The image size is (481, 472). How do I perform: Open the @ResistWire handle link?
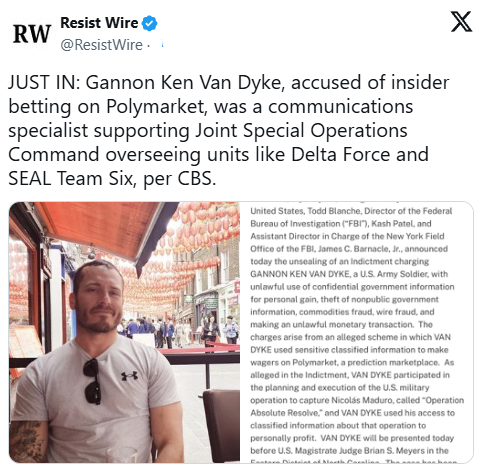pos(101,45)
